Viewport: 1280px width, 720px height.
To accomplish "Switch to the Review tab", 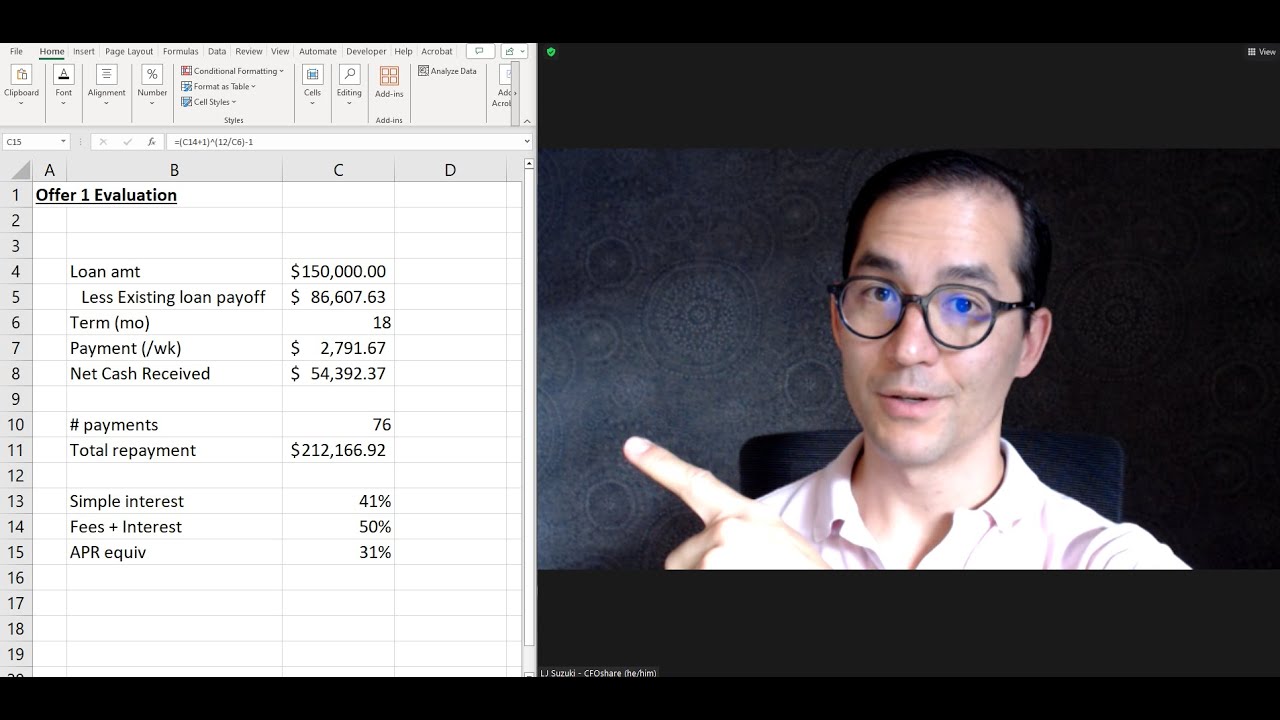I will [x=249, y=51].
